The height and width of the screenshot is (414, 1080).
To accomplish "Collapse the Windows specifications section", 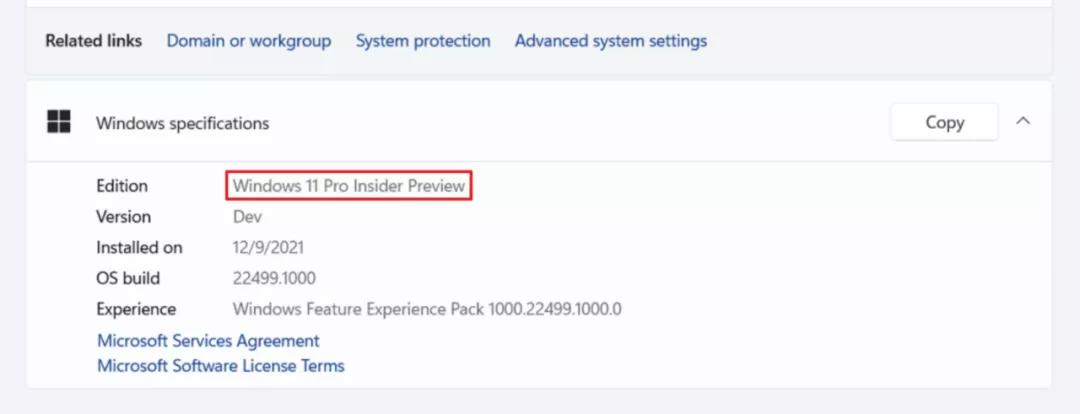I will (x=1022, y=121).
